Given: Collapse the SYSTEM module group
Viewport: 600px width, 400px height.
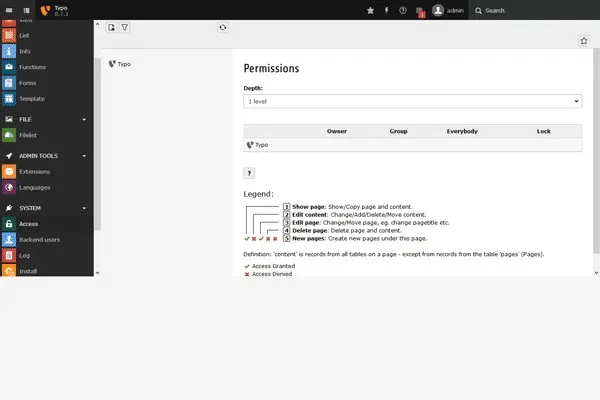Looking at the screenshot, I should click(84, 208).
